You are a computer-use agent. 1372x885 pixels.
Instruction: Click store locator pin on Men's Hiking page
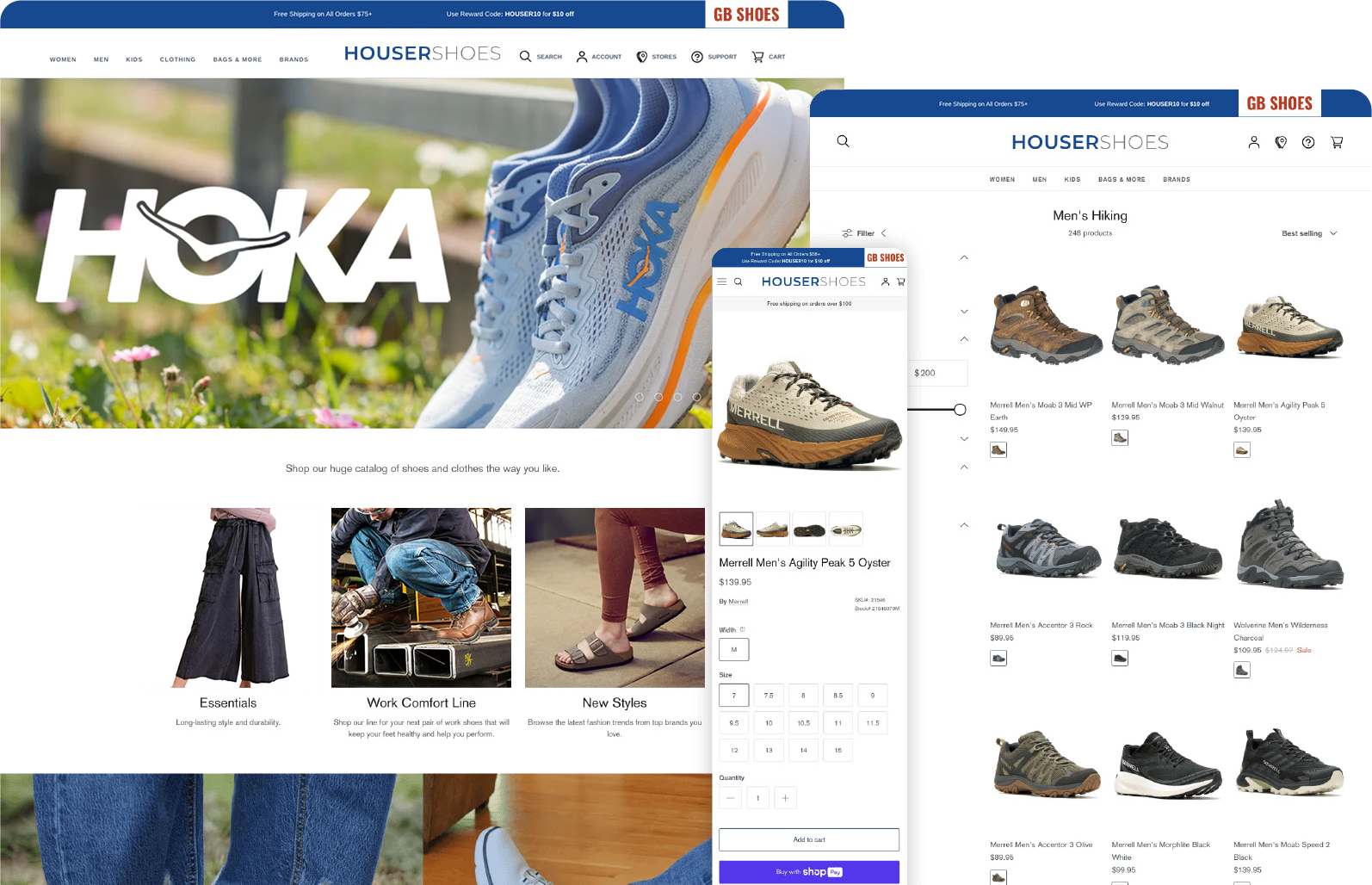point(1281,142)
